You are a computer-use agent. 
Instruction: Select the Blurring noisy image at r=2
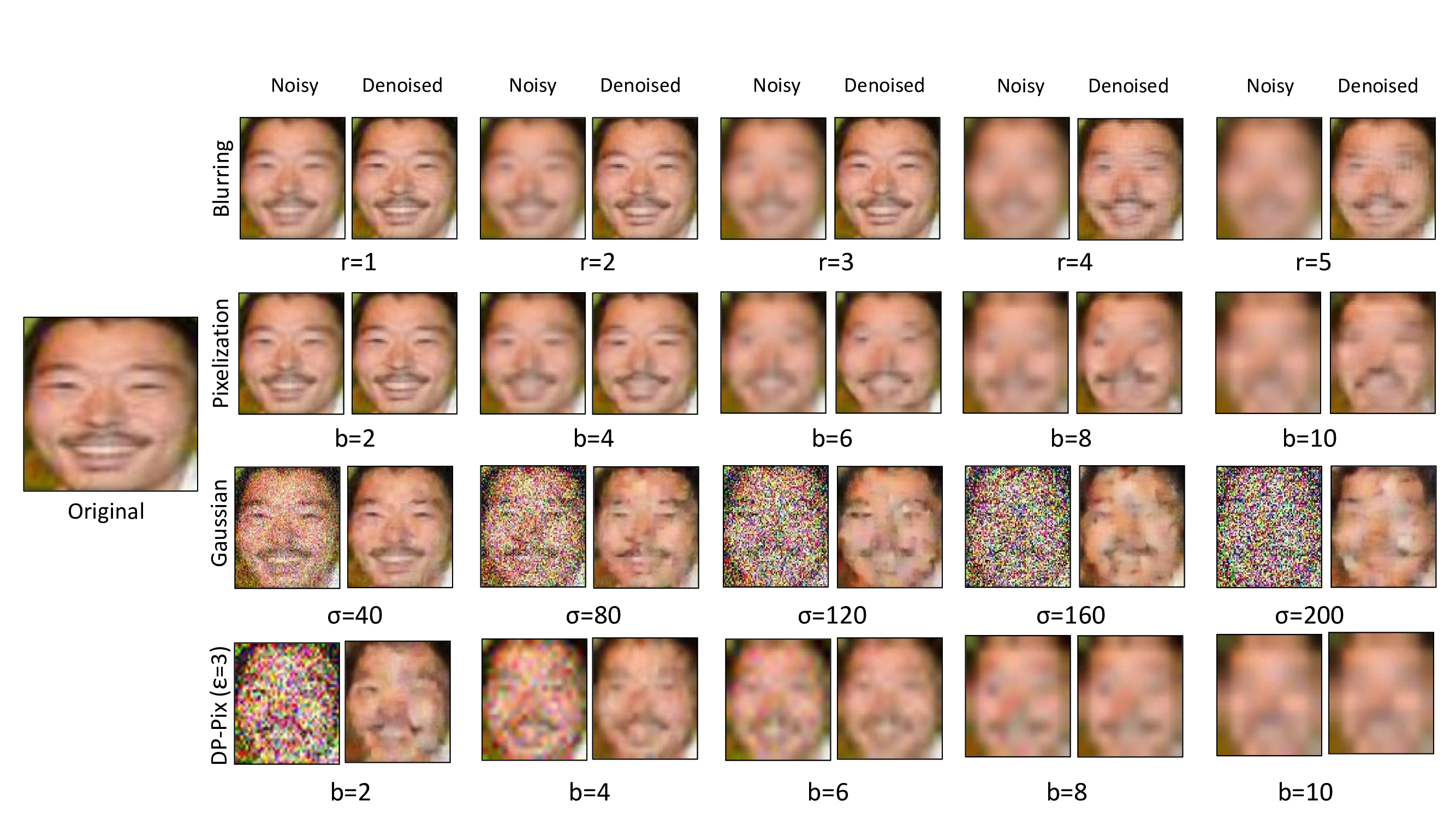pyautogui.click(x=533, y=178)
